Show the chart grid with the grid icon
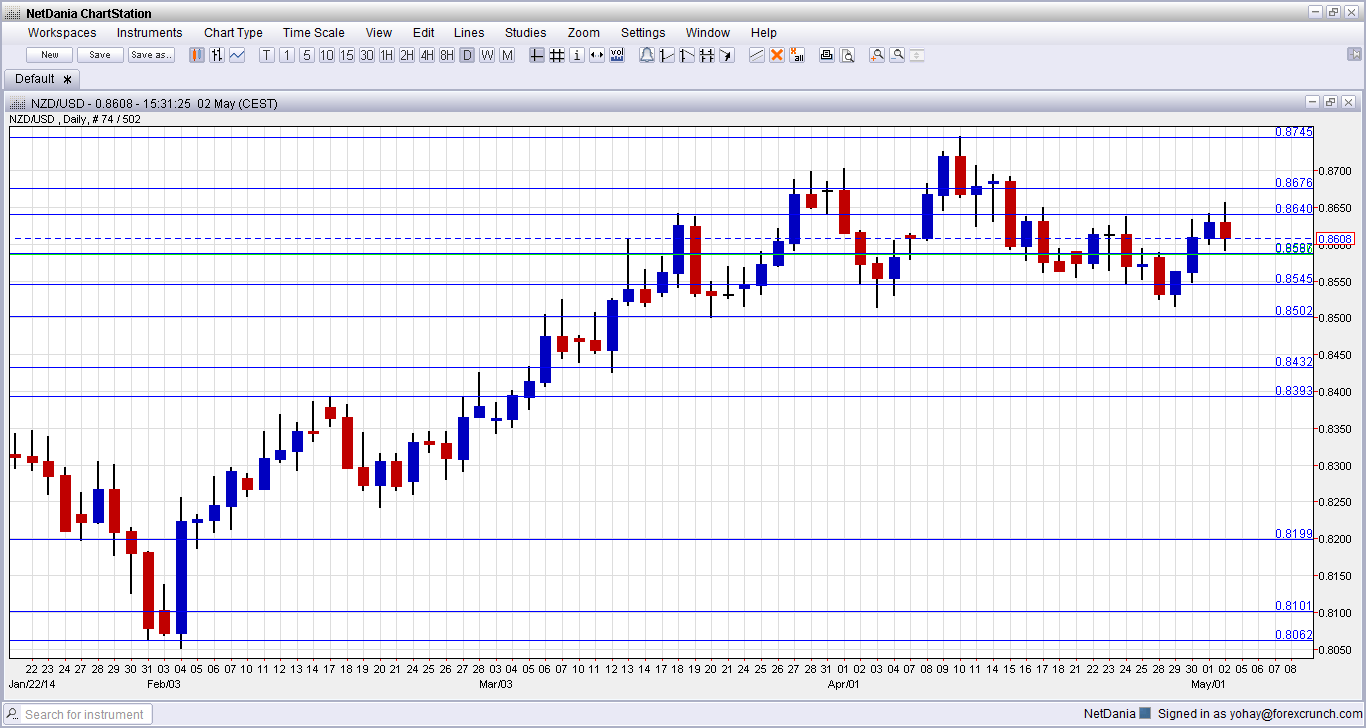This screenshot has height=728, width=1366. [557, 55]
